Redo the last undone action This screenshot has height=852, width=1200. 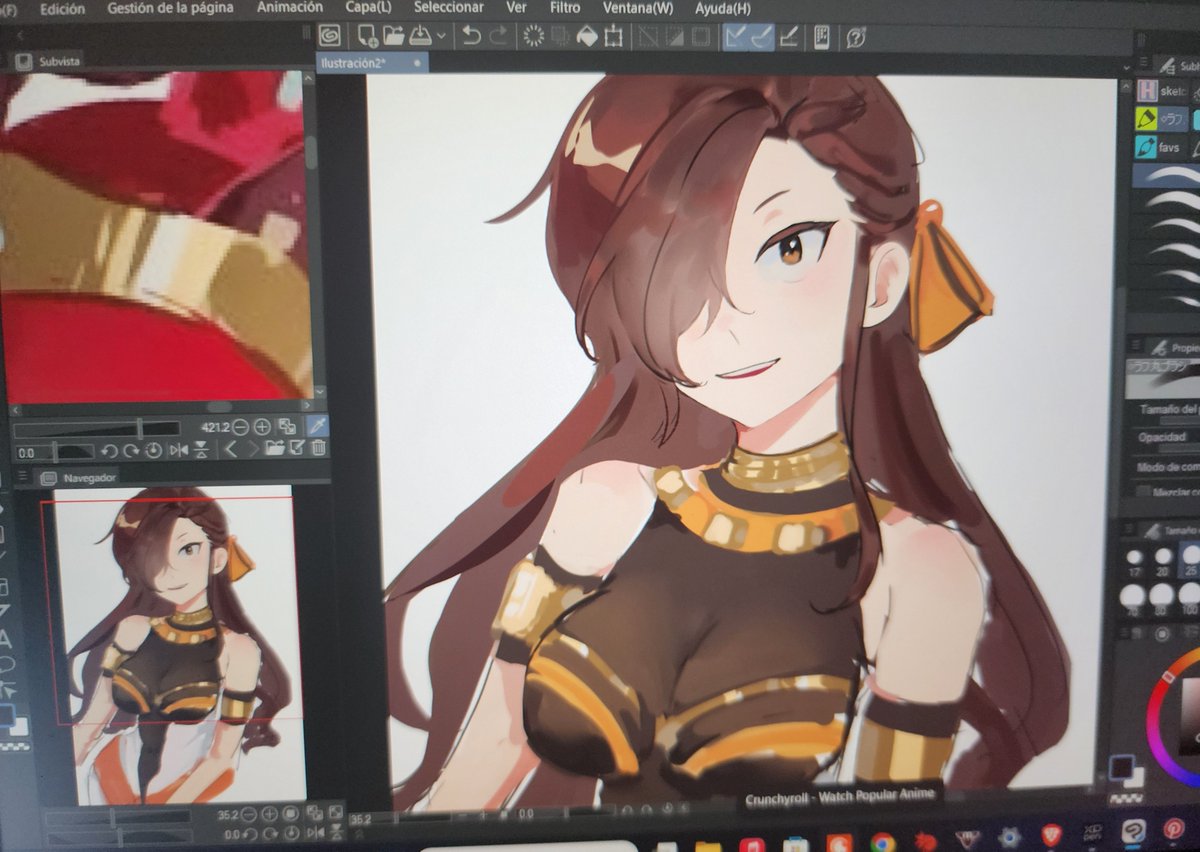tap(498, 36)
